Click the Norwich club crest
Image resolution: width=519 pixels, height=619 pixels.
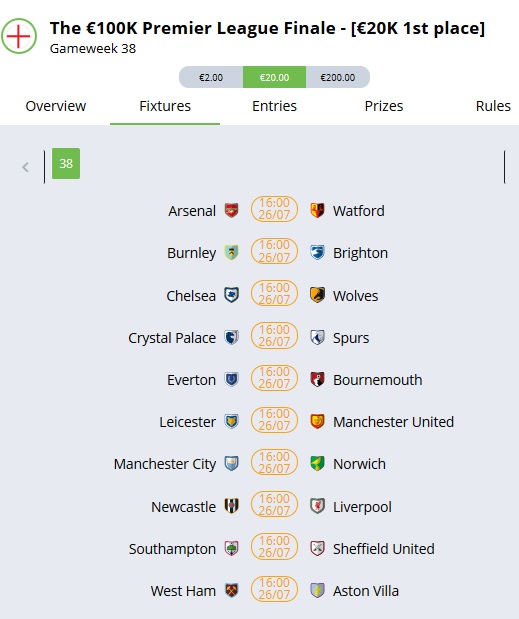317,463
